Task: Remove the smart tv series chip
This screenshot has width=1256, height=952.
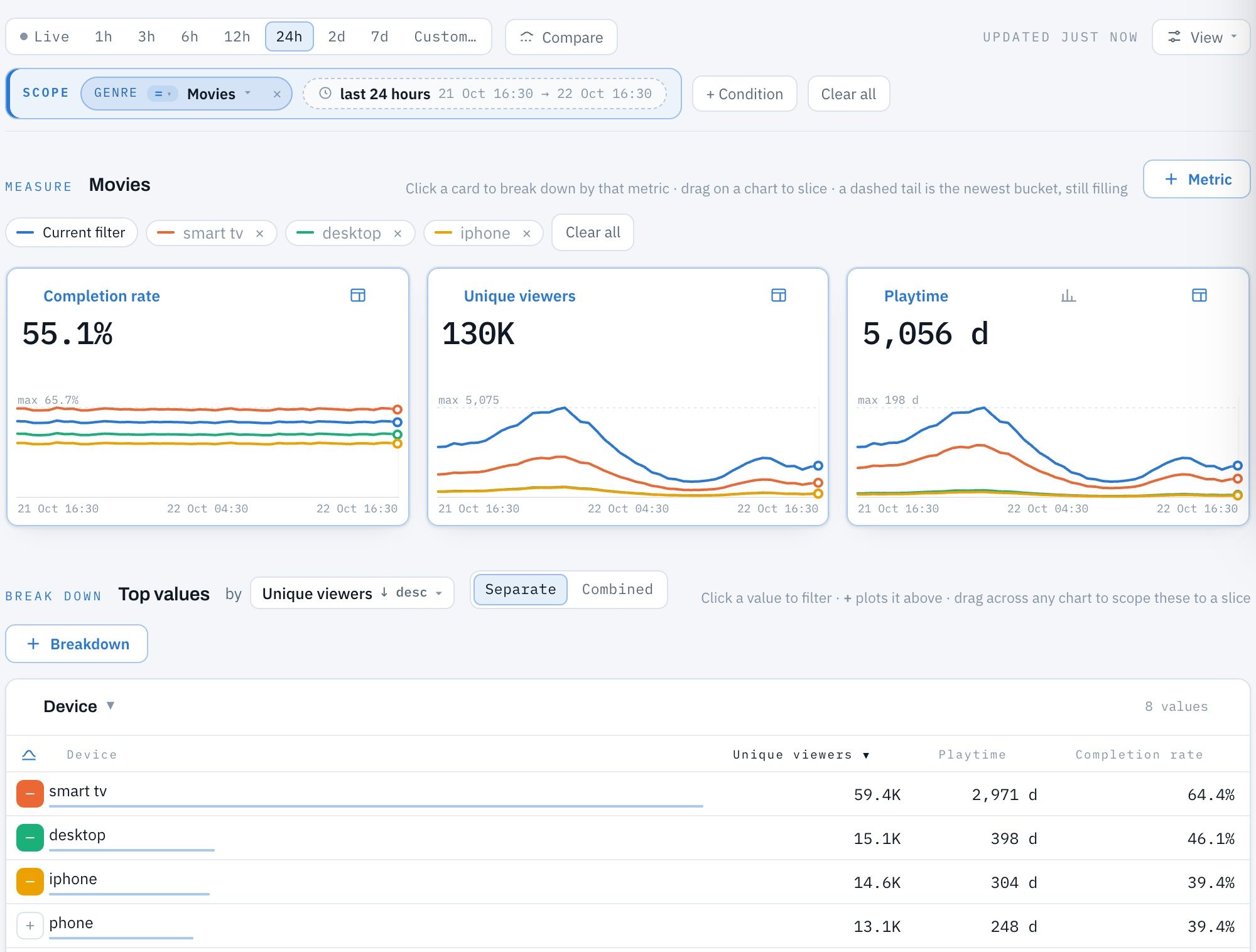Action: (260, 234)
